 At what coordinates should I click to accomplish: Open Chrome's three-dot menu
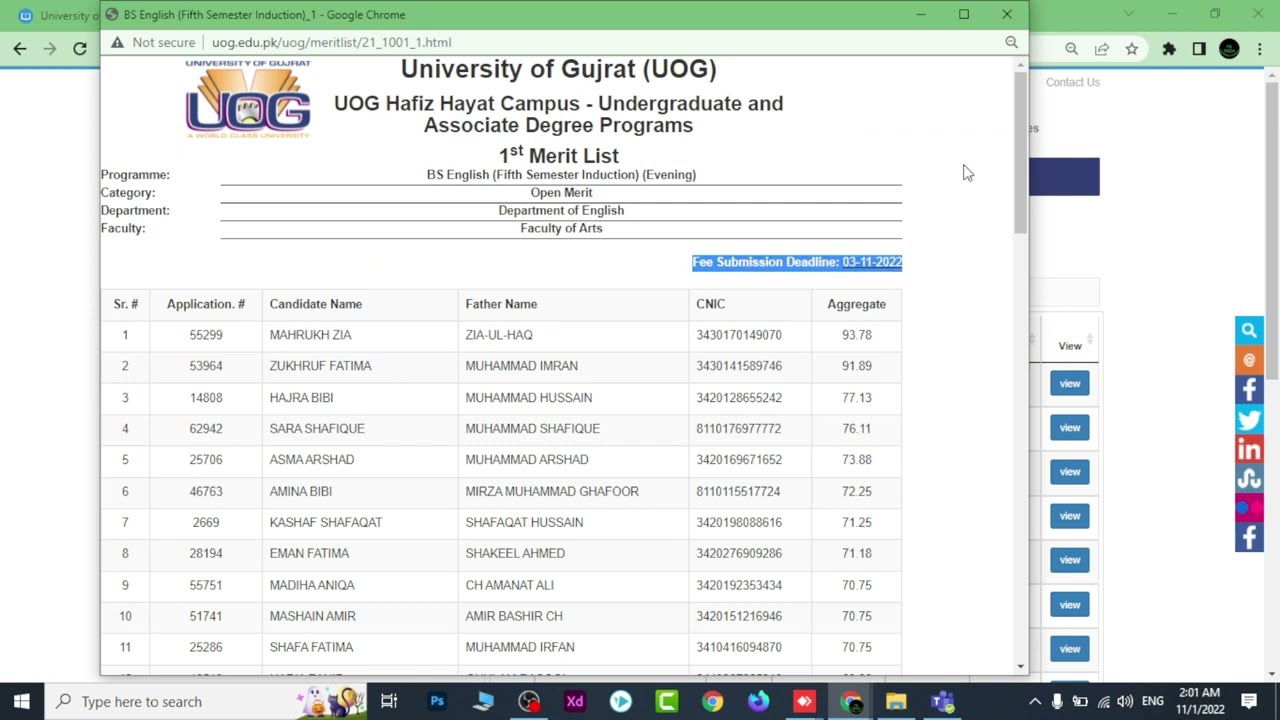1259,48
